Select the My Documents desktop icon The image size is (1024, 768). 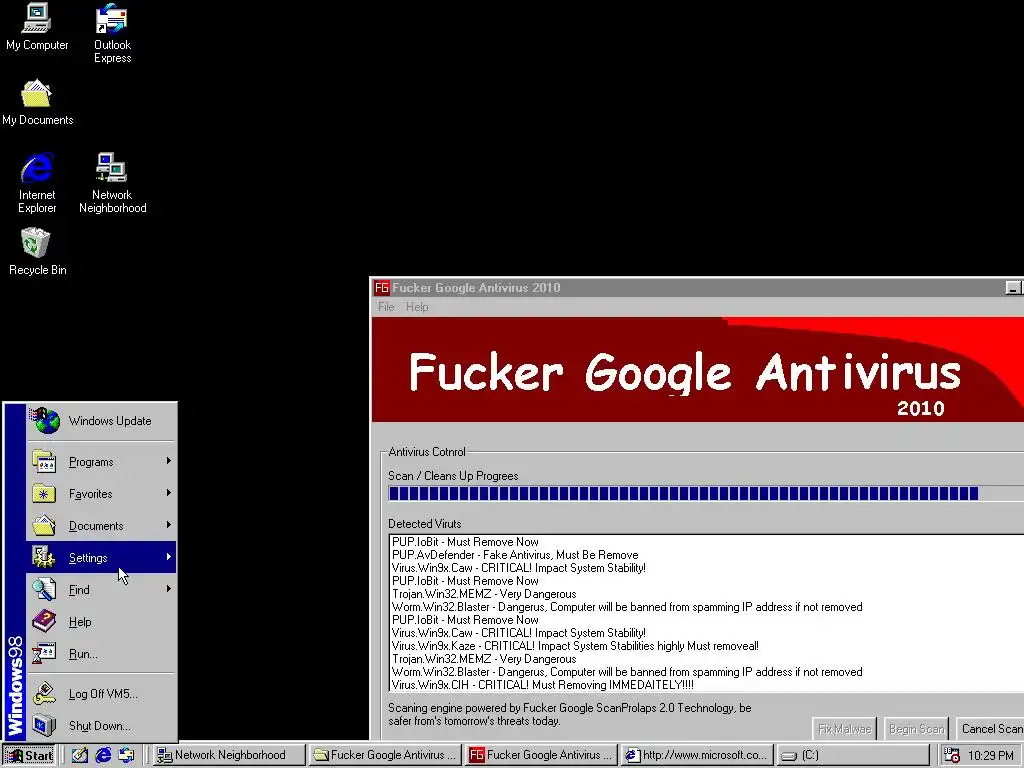(x=37, y=102)
